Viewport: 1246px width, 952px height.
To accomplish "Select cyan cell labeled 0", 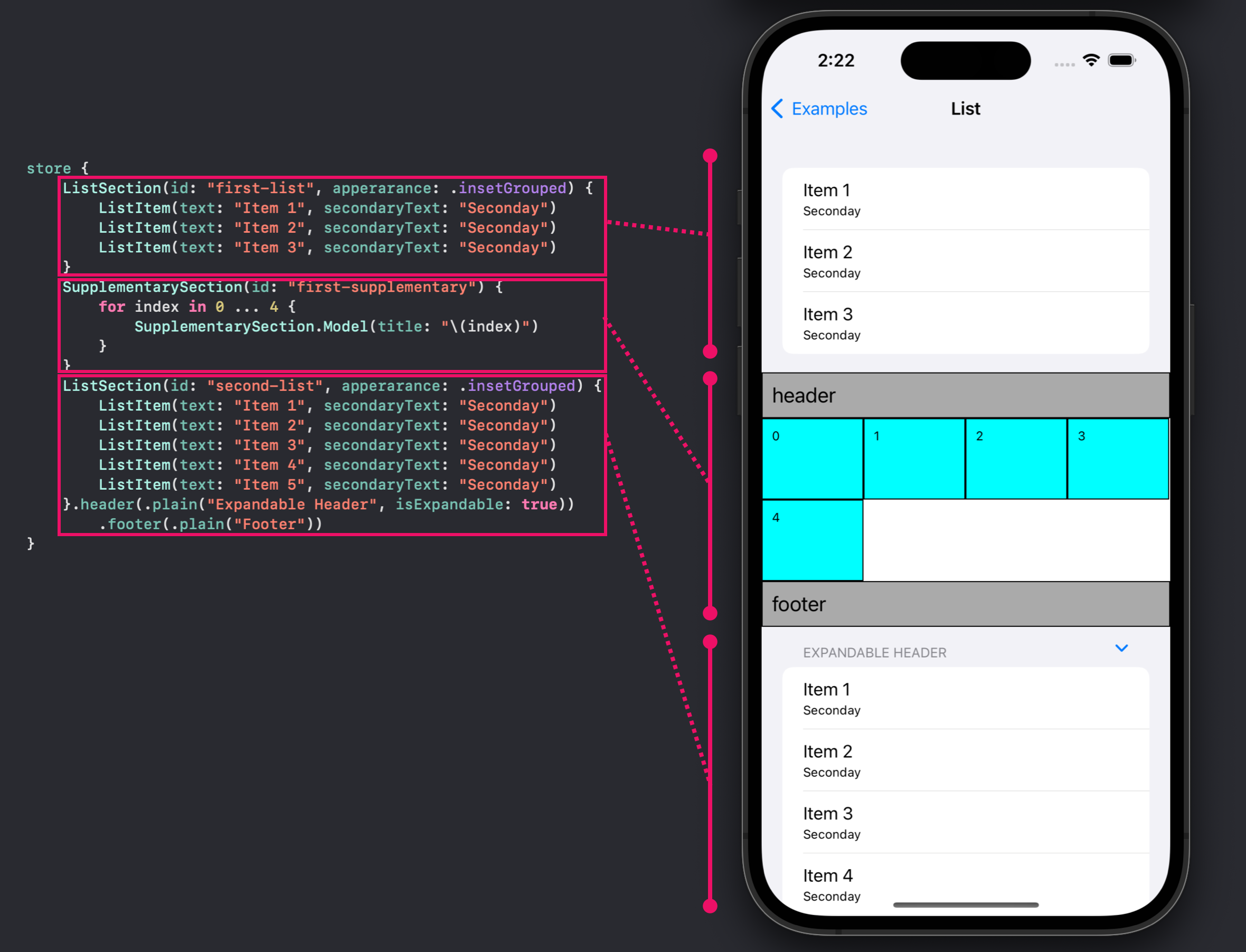I will [813, 459].
